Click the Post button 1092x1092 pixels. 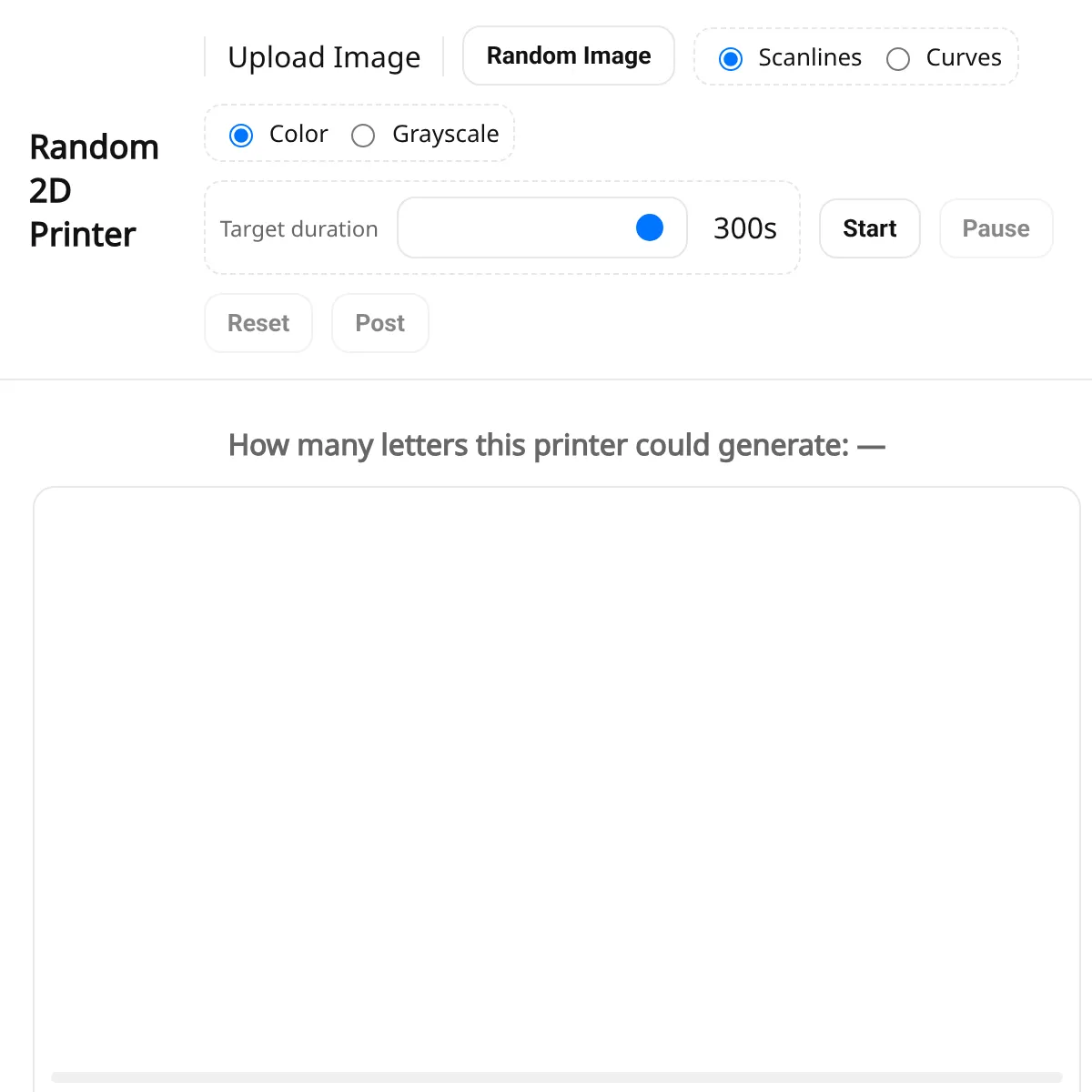[x=380, y=323]
